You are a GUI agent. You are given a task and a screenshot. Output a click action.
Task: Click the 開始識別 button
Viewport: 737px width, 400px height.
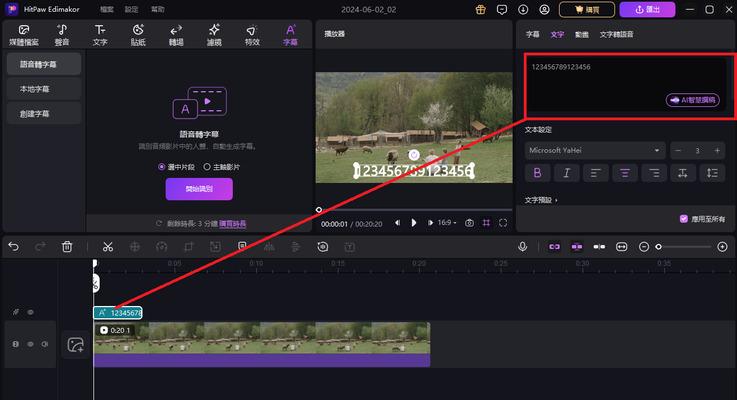pos(199,189)
